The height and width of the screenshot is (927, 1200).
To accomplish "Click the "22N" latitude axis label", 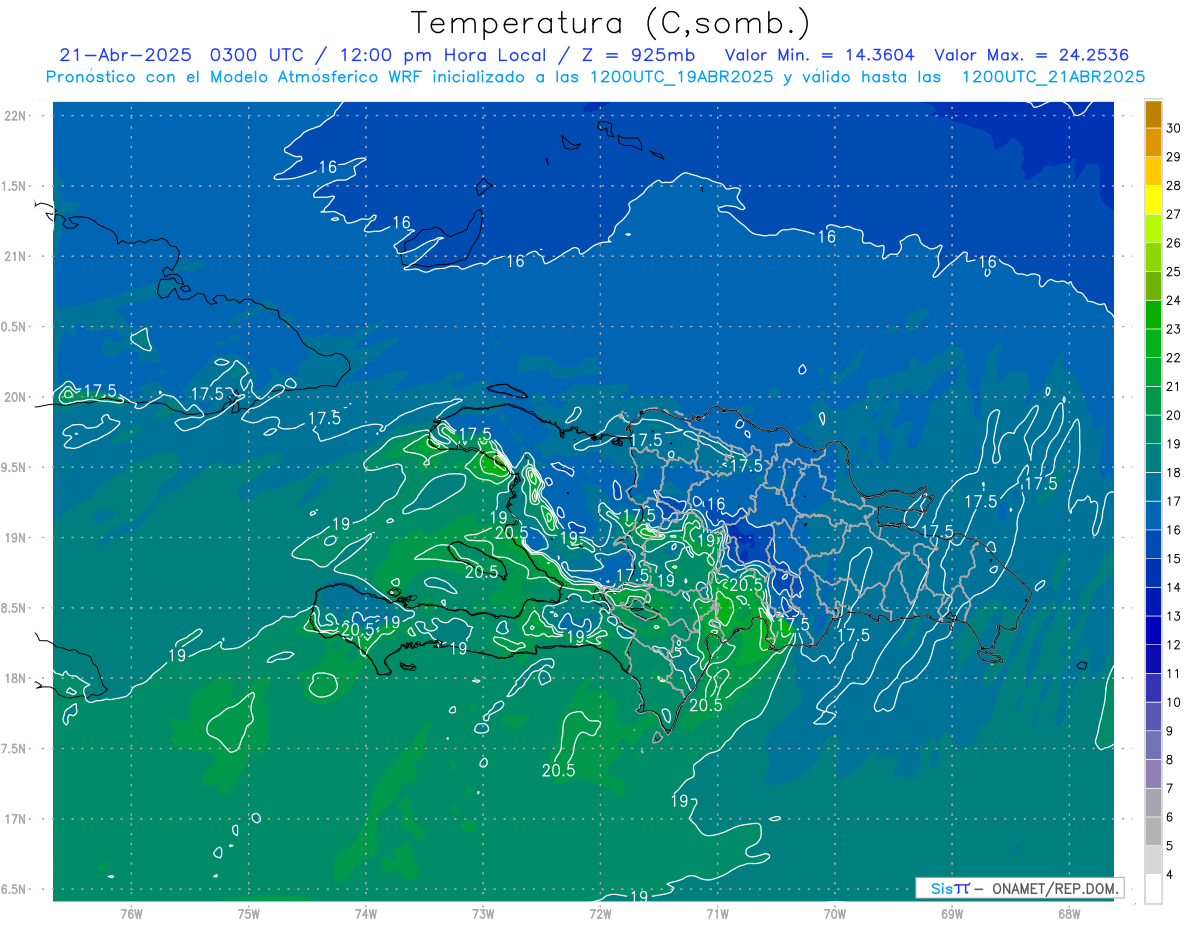I will [x=16, y=115].
